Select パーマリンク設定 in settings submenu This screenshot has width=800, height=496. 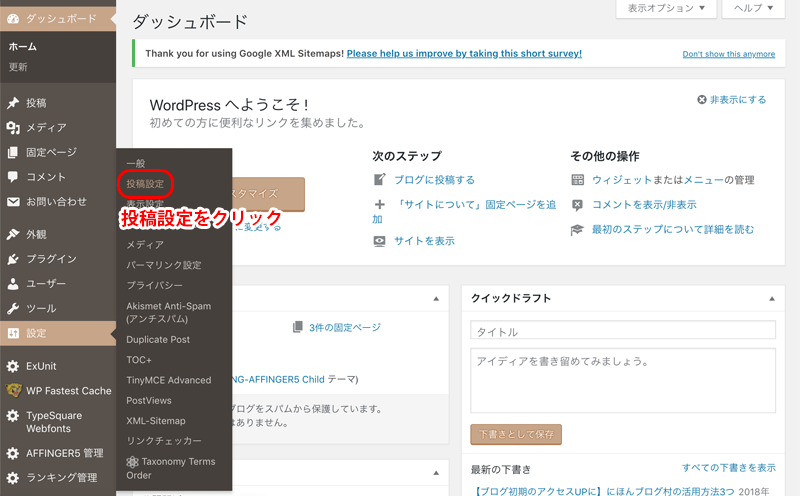[164, 265]
